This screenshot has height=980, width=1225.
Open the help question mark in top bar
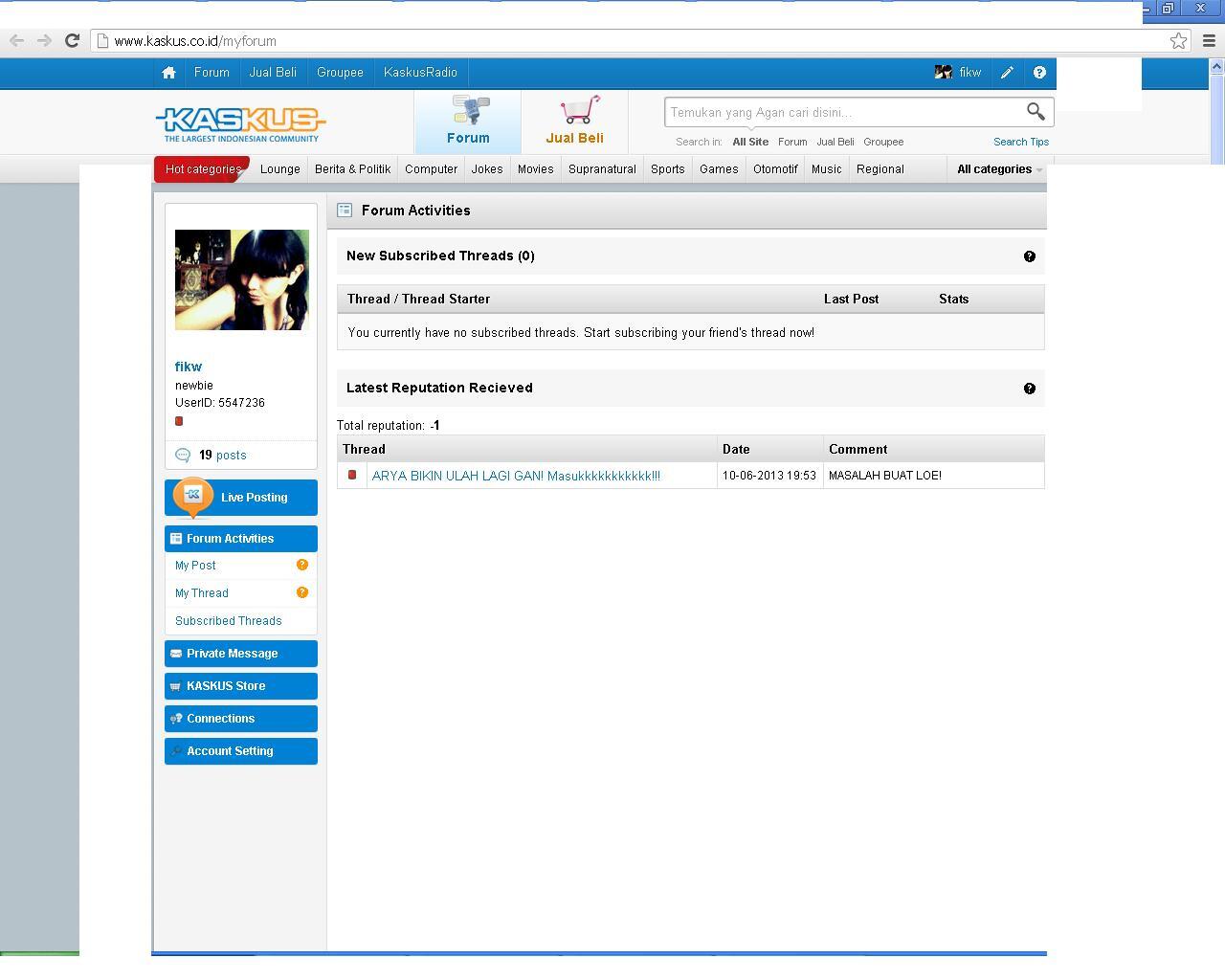click(1039, 73)
